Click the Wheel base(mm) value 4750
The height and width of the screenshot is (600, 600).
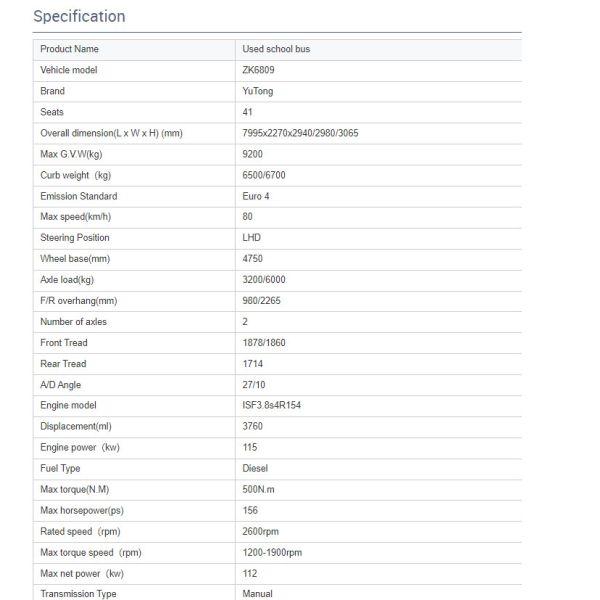click(x=253, y=259)
